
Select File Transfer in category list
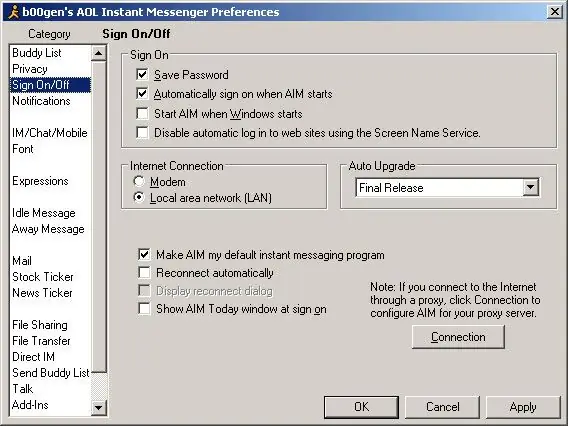[41, 341]
